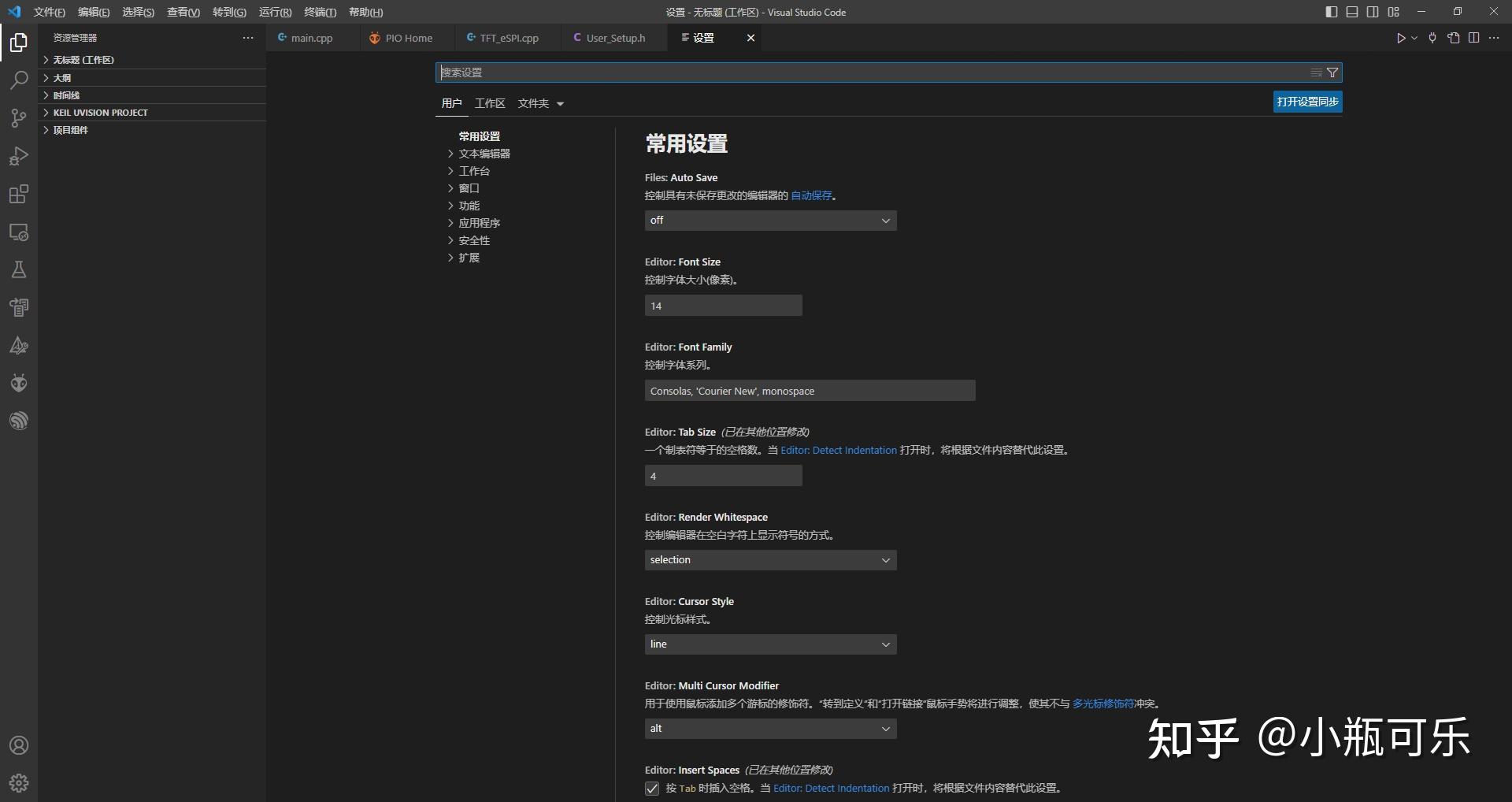This screenshot has width=1512, height=802.
Task: Follow Editor: Detect Indentation link under Tab Size
Action: point(839,451)
